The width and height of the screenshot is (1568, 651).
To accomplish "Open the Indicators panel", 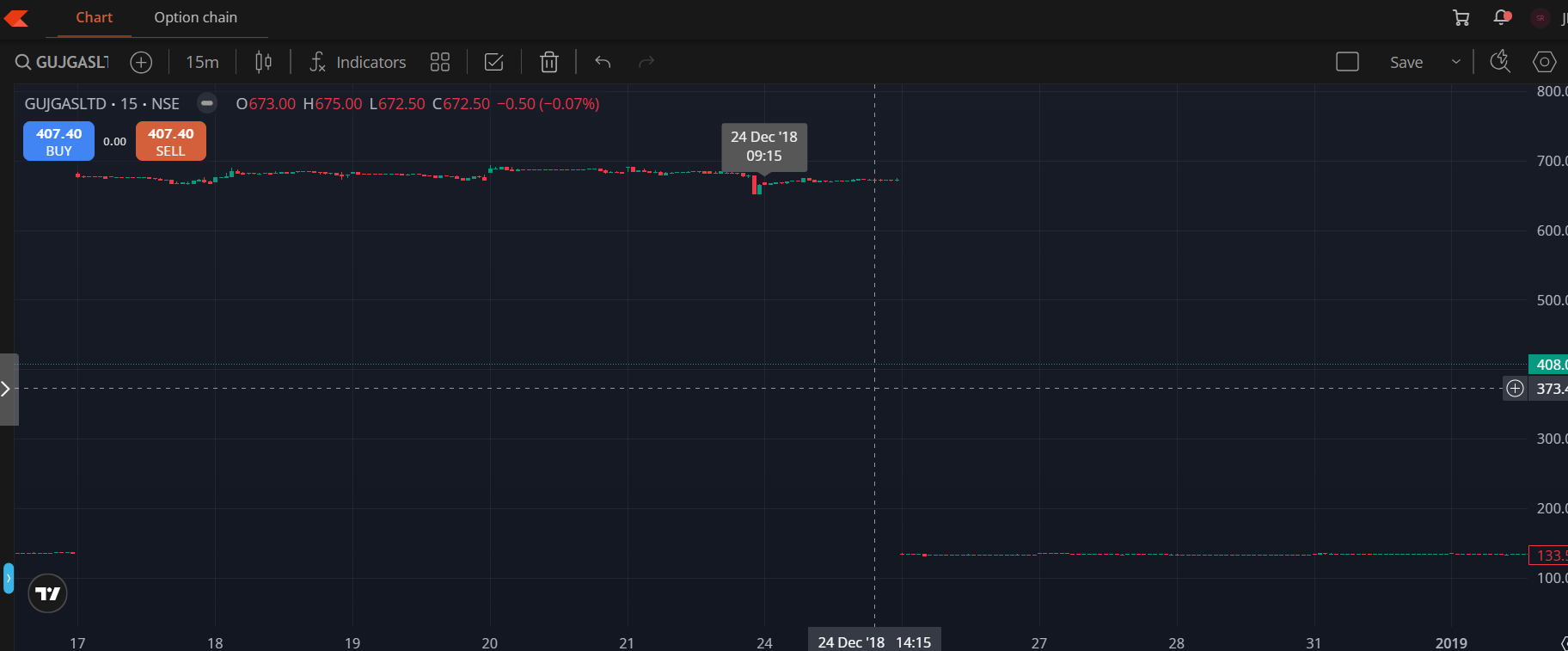I will coord(358,62).
